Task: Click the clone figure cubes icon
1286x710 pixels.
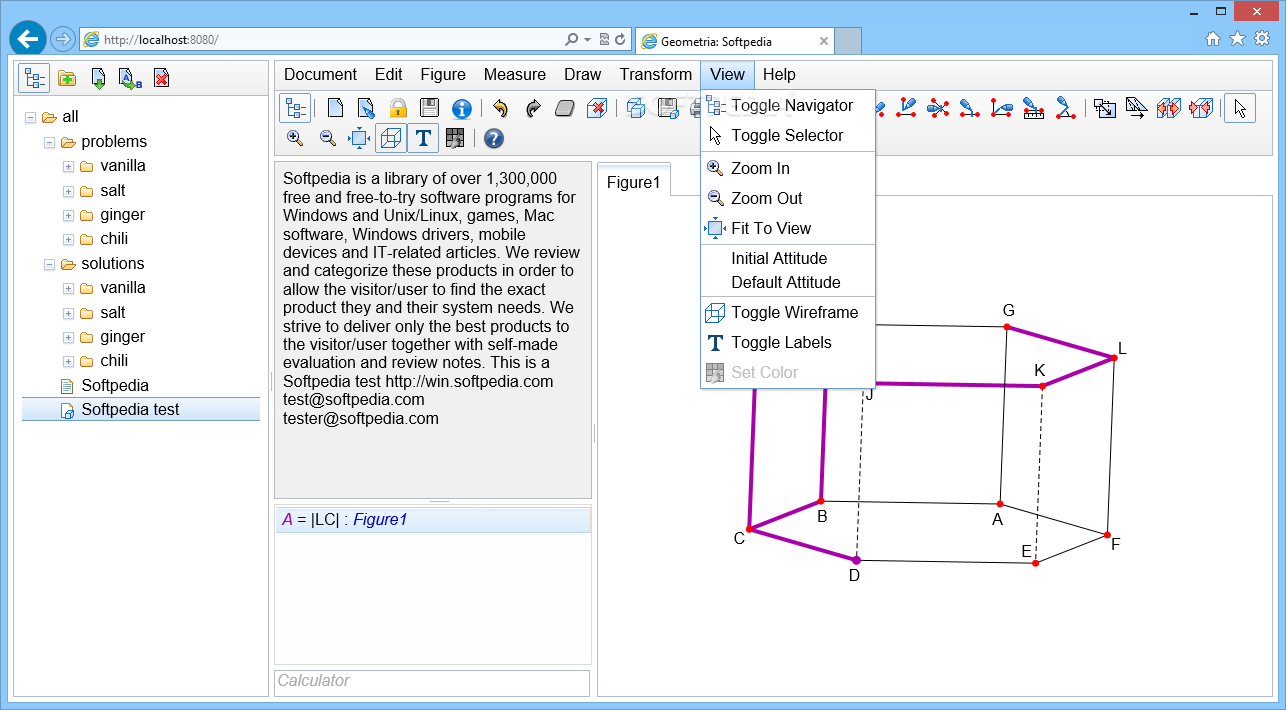Action: (636, 108)
